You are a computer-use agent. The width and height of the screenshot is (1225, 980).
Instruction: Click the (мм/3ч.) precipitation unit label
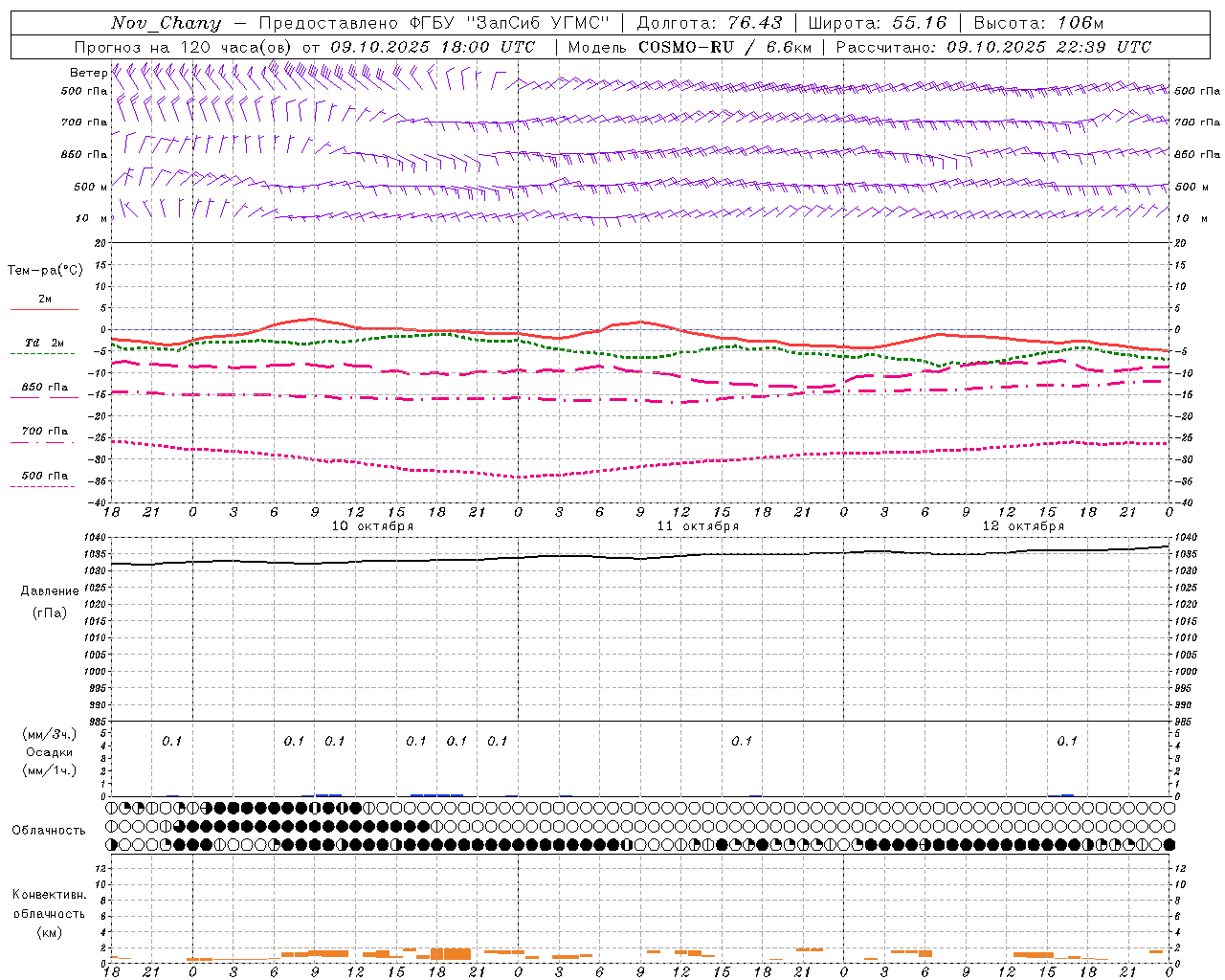click(50, 734)
